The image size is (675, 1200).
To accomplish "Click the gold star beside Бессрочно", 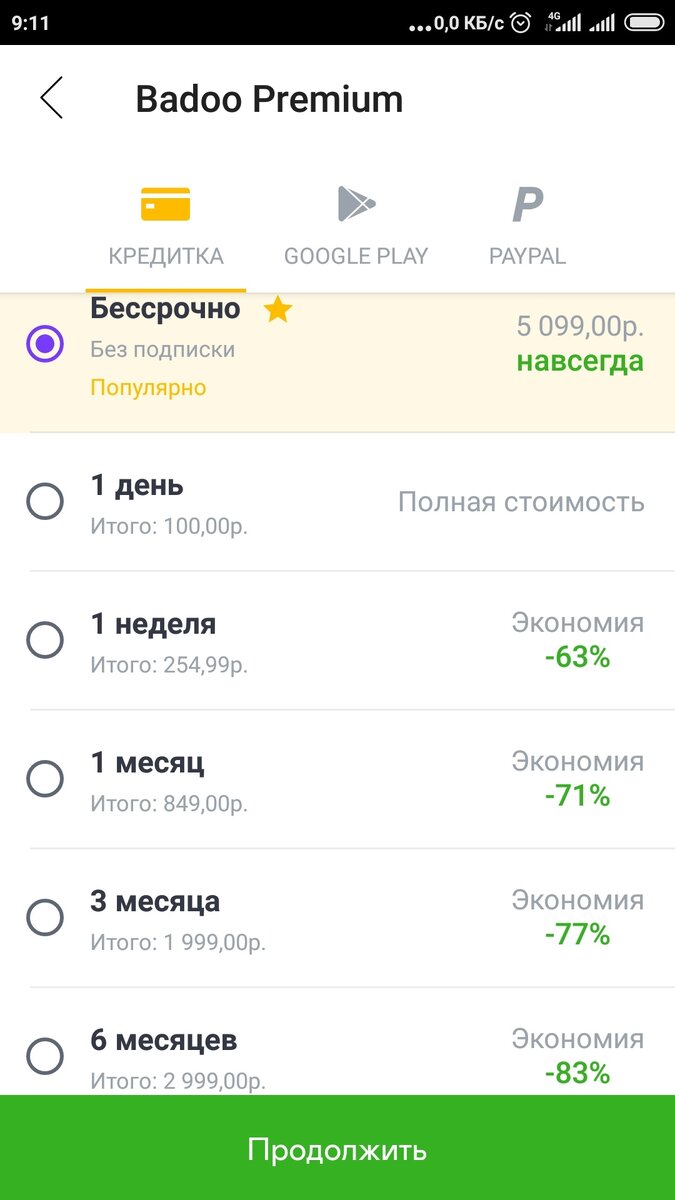I will click(x=277, y=310).
